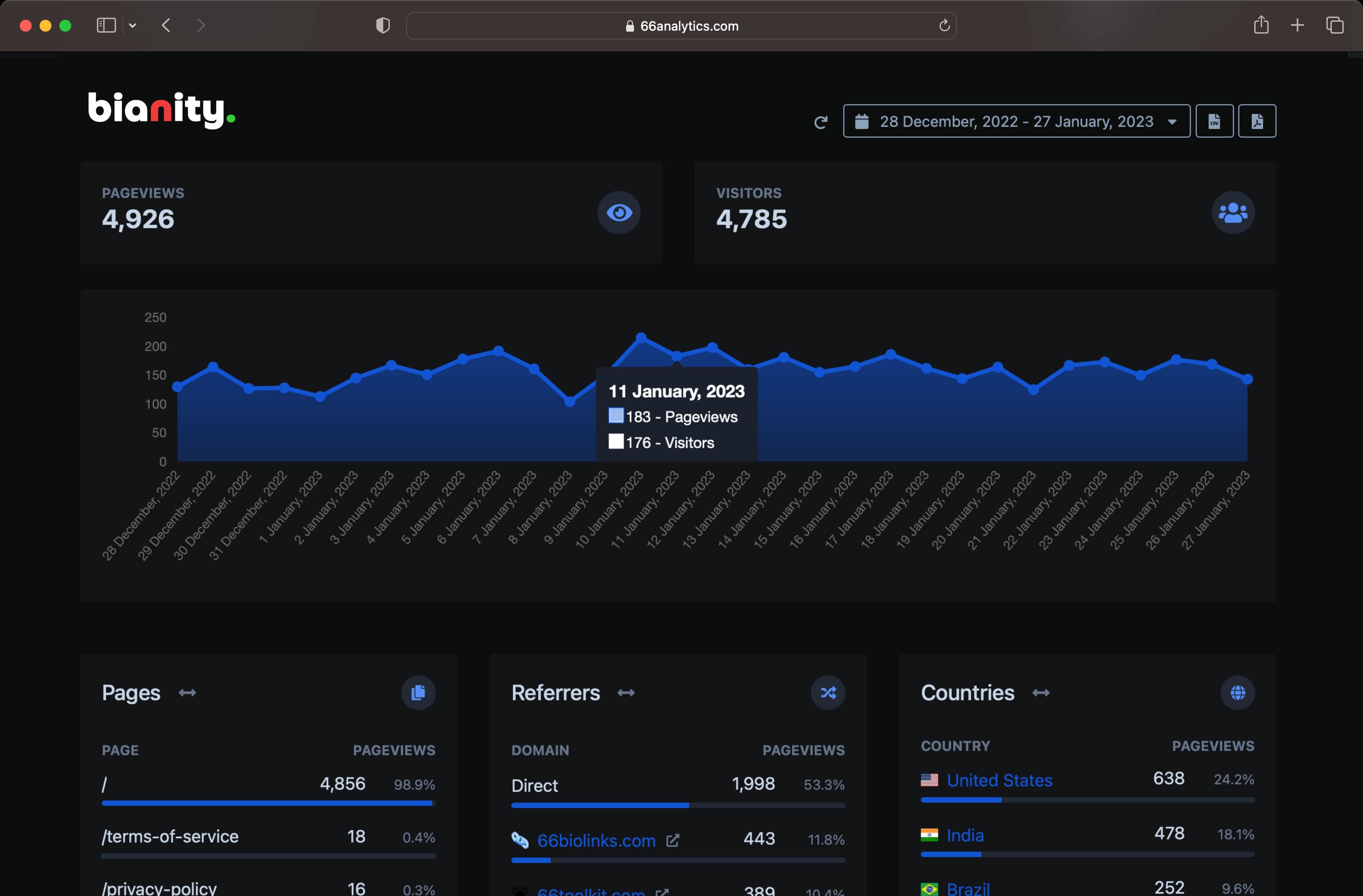Click the 4,926 pageviews total

[x=138, y=219]
